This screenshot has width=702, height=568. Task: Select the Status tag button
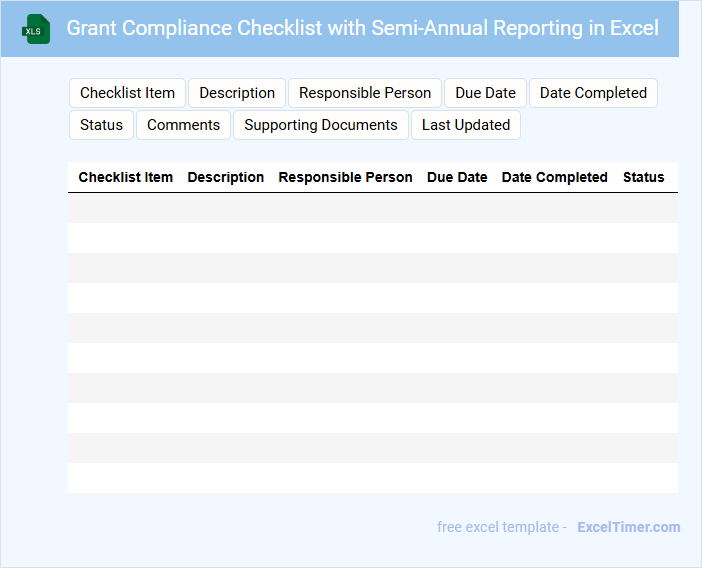coord(101,125)
